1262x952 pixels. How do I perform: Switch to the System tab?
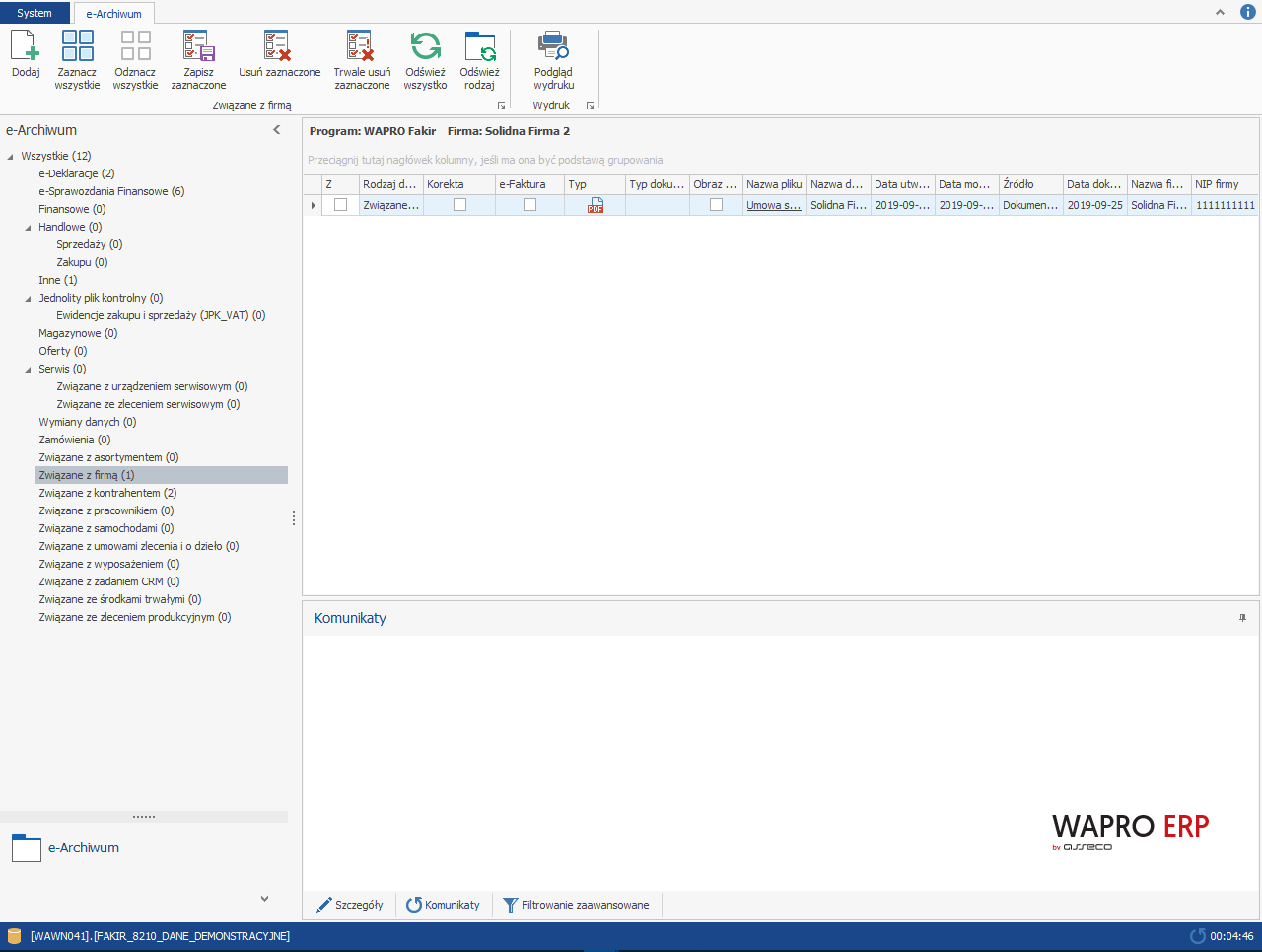tap(35, 13)
